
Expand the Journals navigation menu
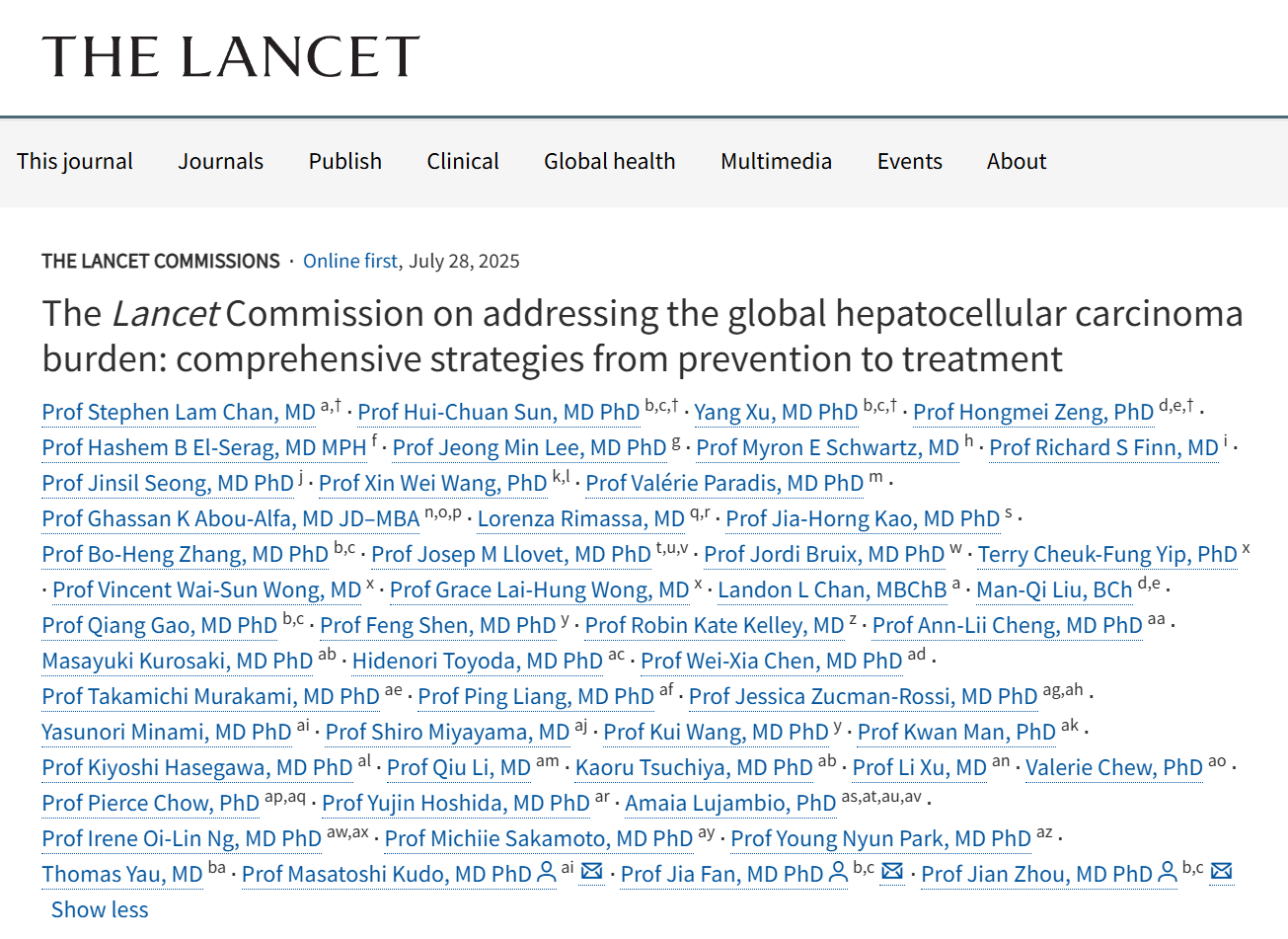coord(220,161)
